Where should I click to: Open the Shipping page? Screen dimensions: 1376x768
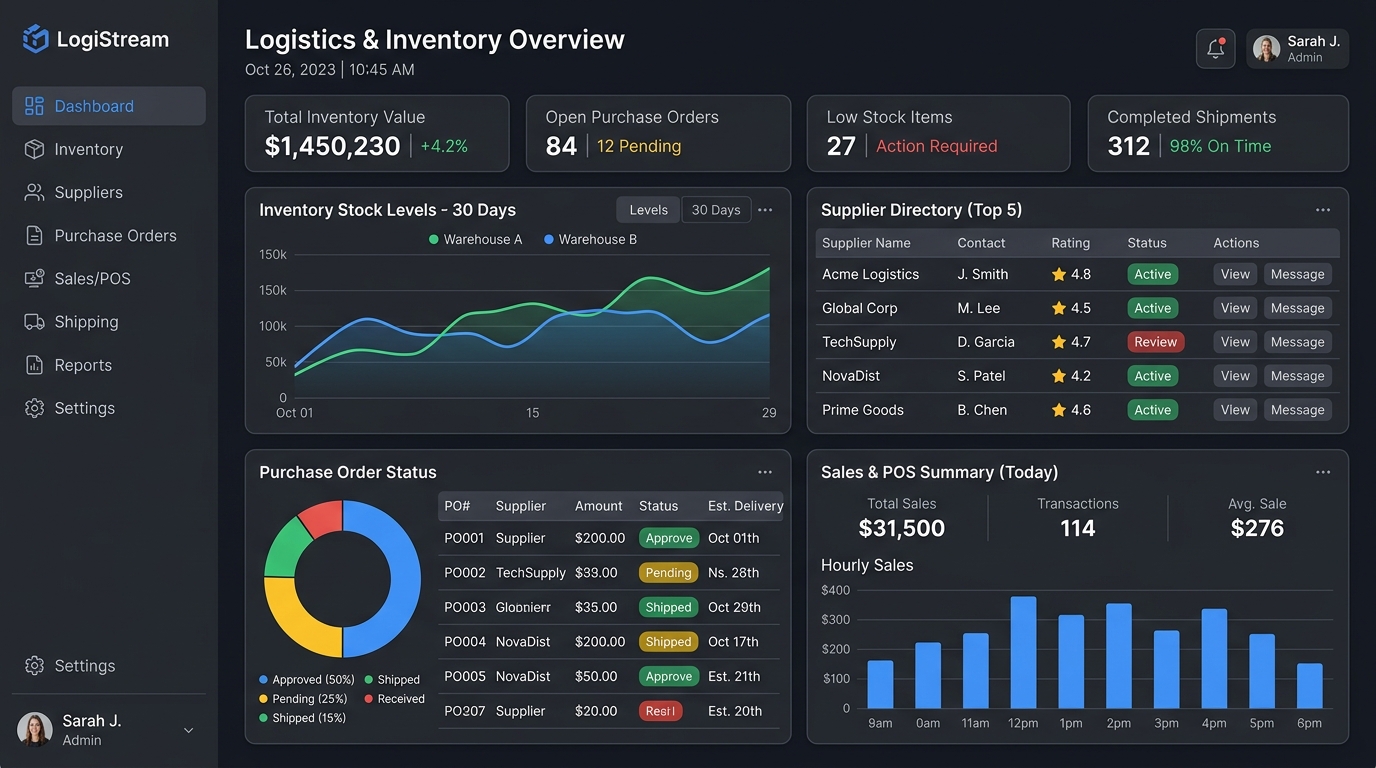109,321
